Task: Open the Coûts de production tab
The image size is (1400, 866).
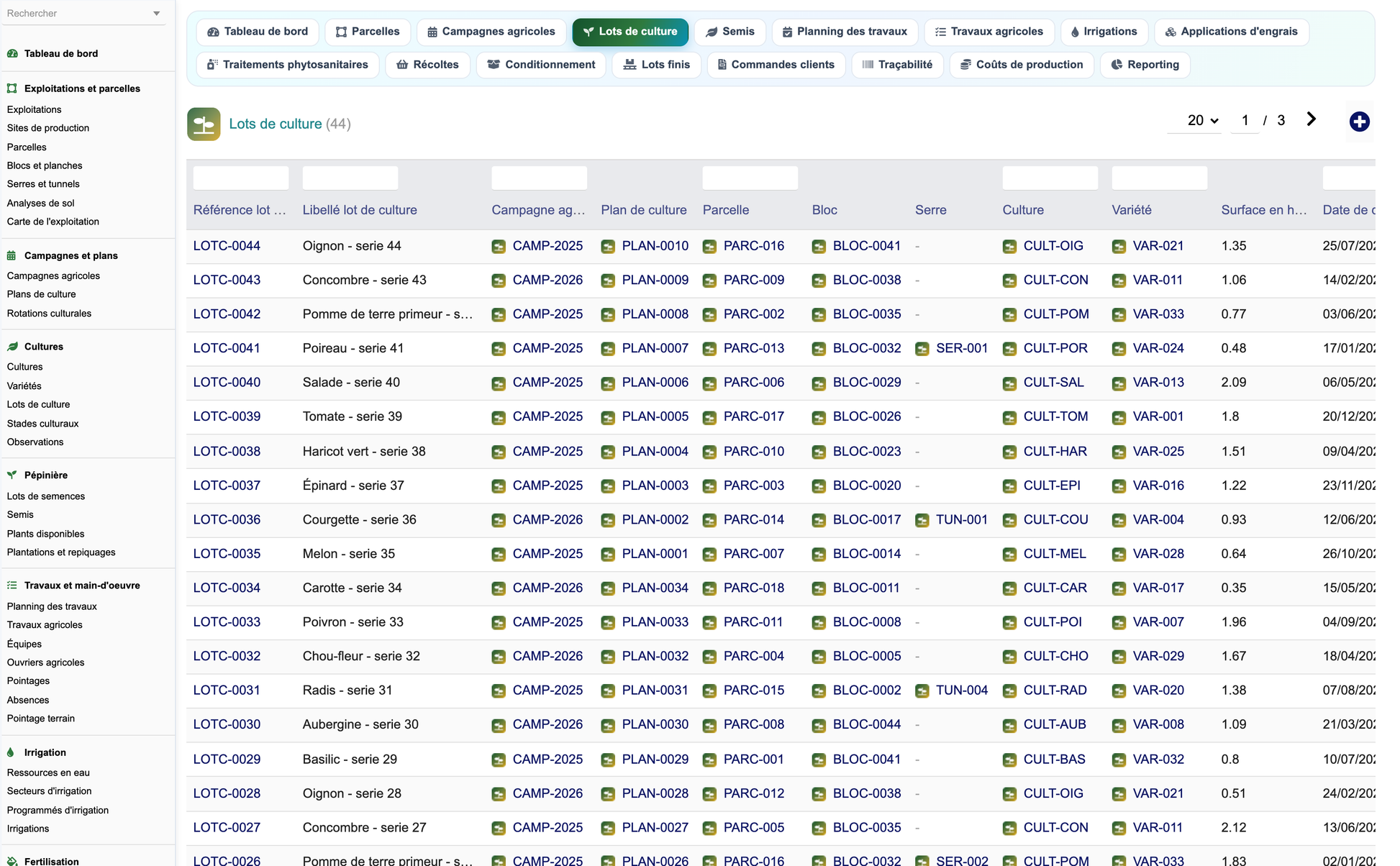Action: [1022, 65]
